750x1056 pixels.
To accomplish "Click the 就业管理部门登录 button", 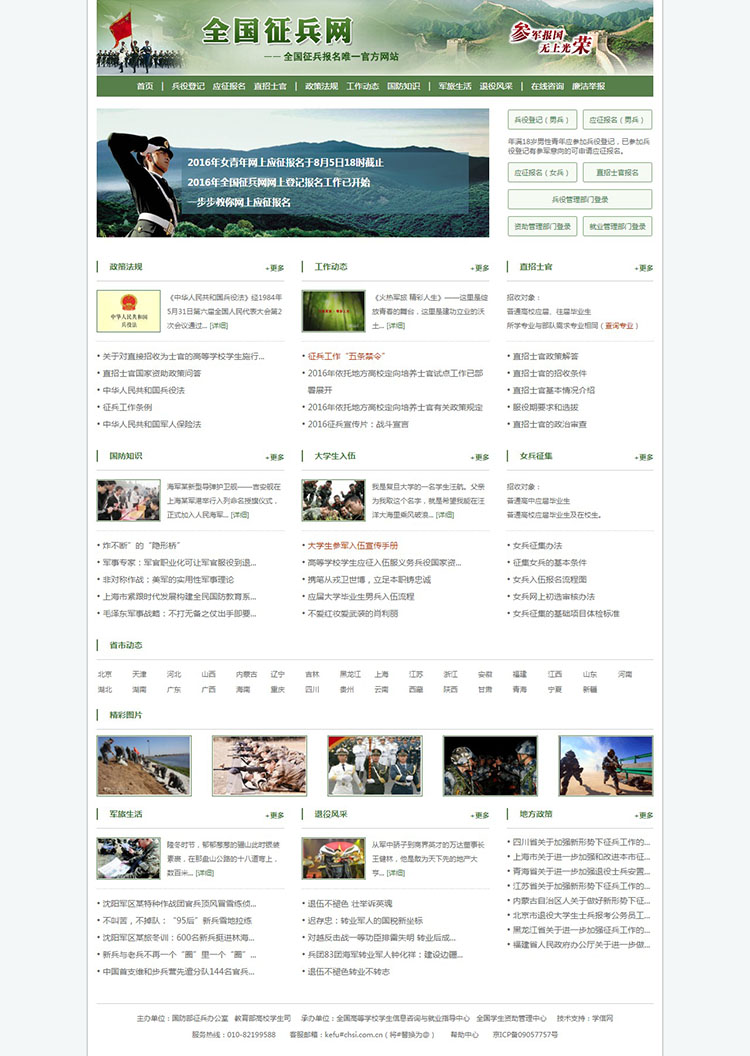I will pyautogui.click(x=617, y=226).
